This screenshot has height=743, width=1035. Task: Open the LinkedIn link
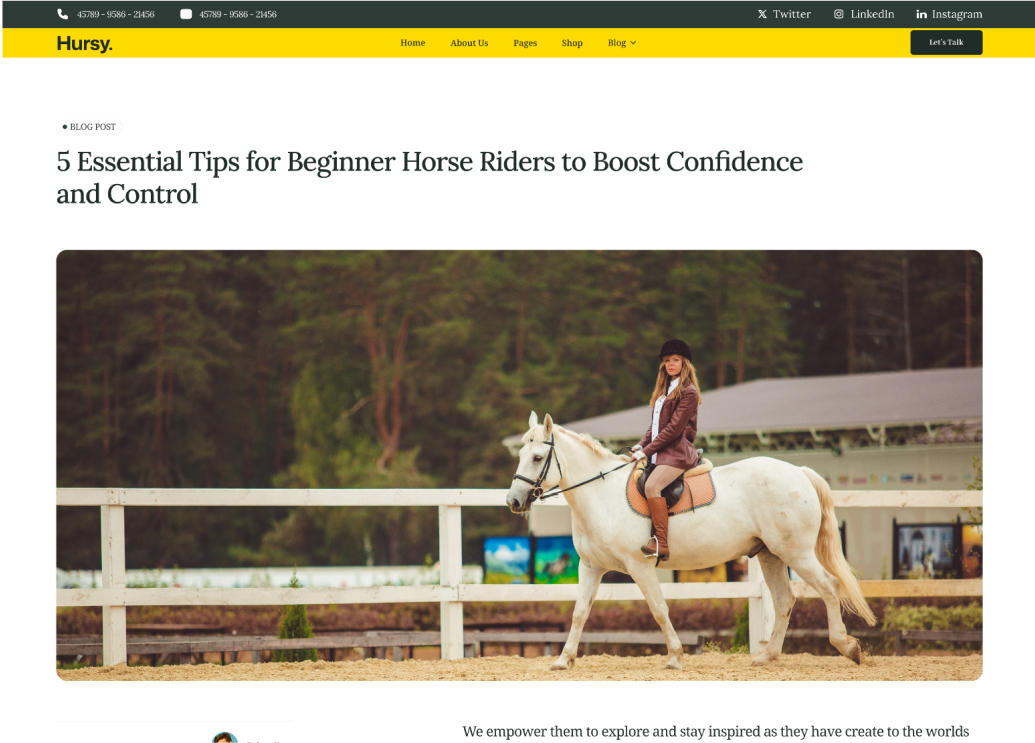pyautogui.click(x=872, y=14)
